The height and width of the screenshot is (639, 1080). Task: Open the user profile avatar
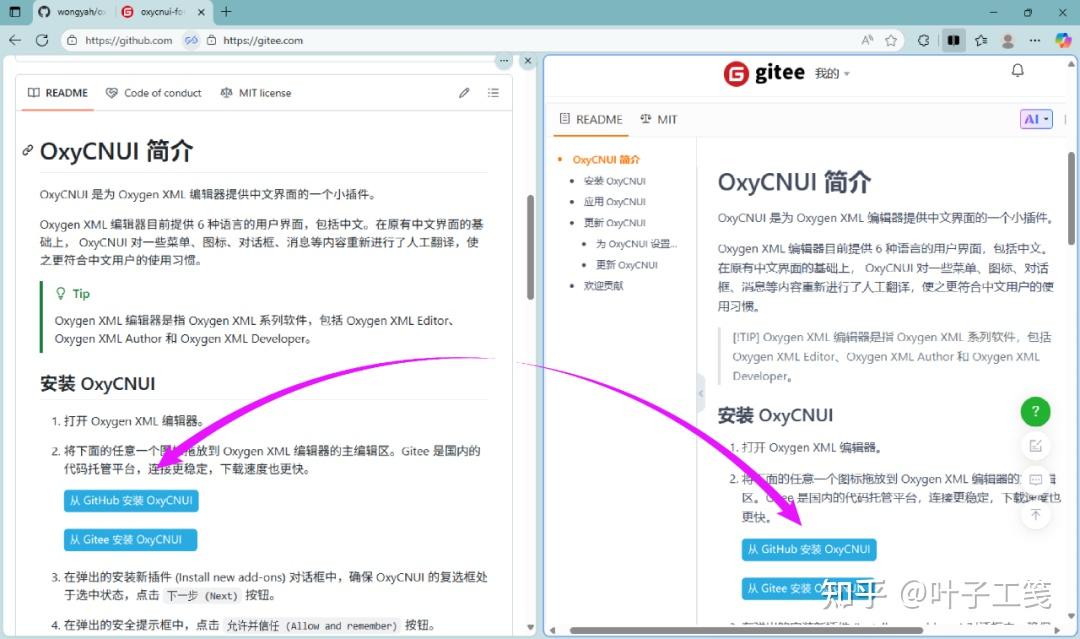click(1008, 40)
